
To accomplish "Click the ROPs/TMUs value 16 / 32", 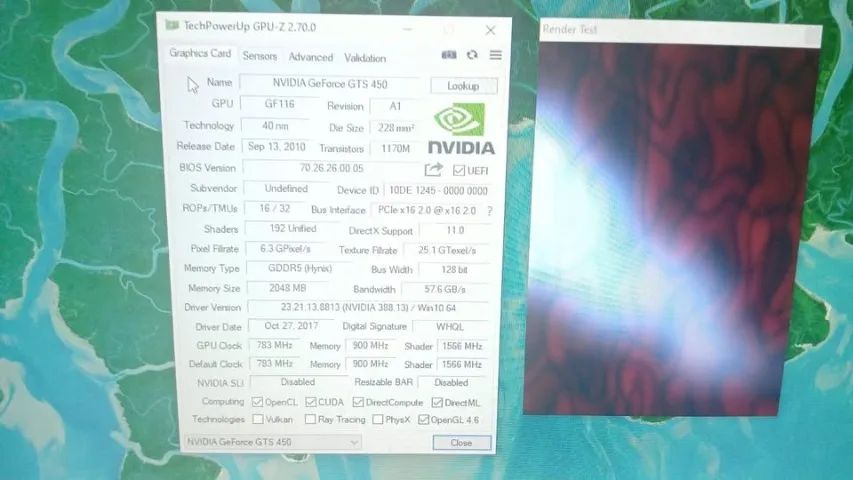I will [275, 208].
